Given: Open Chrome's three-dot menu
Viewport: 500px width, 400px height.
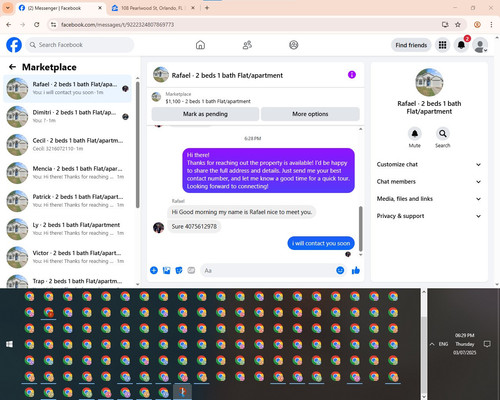Looking at the screenshot, I should point(491,24).
